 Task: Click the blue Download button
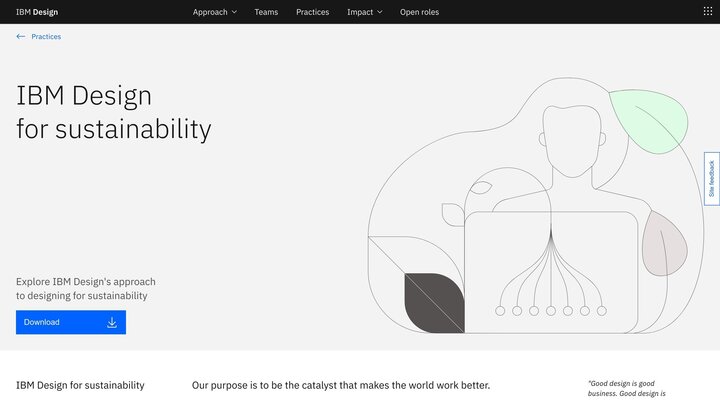pyautogui.click(x=71, y=322)
